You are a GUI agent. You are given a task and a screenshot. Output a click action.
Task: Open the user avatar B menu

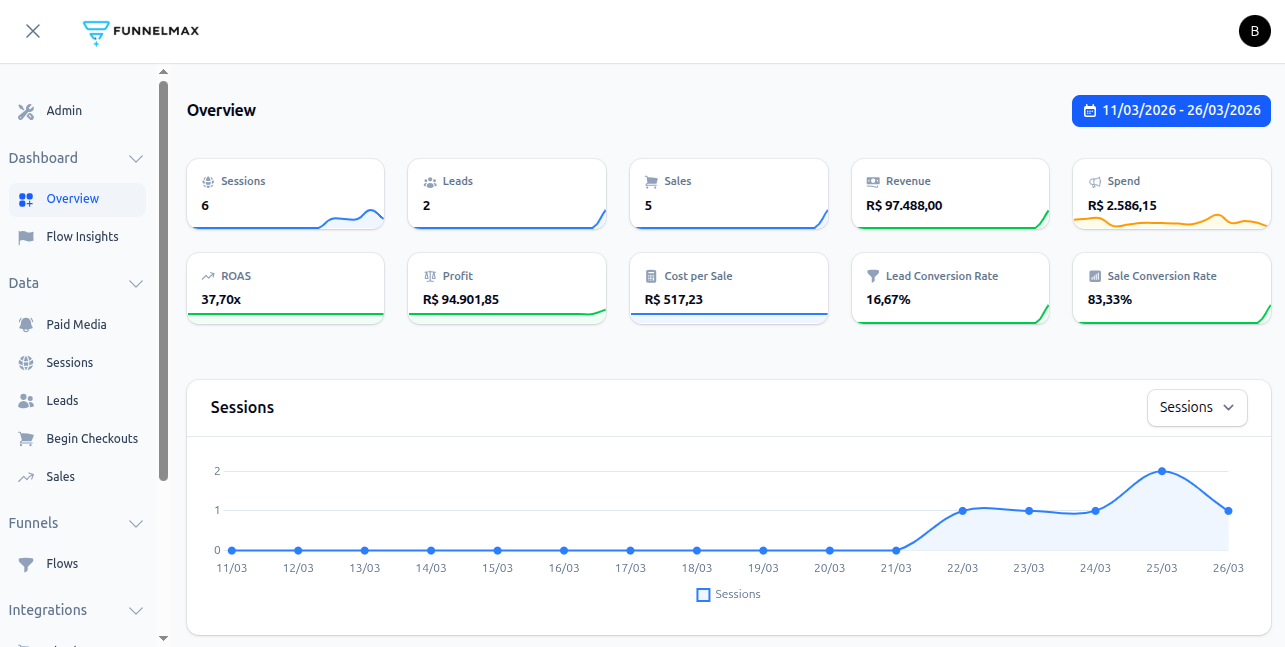click(x=1254, y=32)
